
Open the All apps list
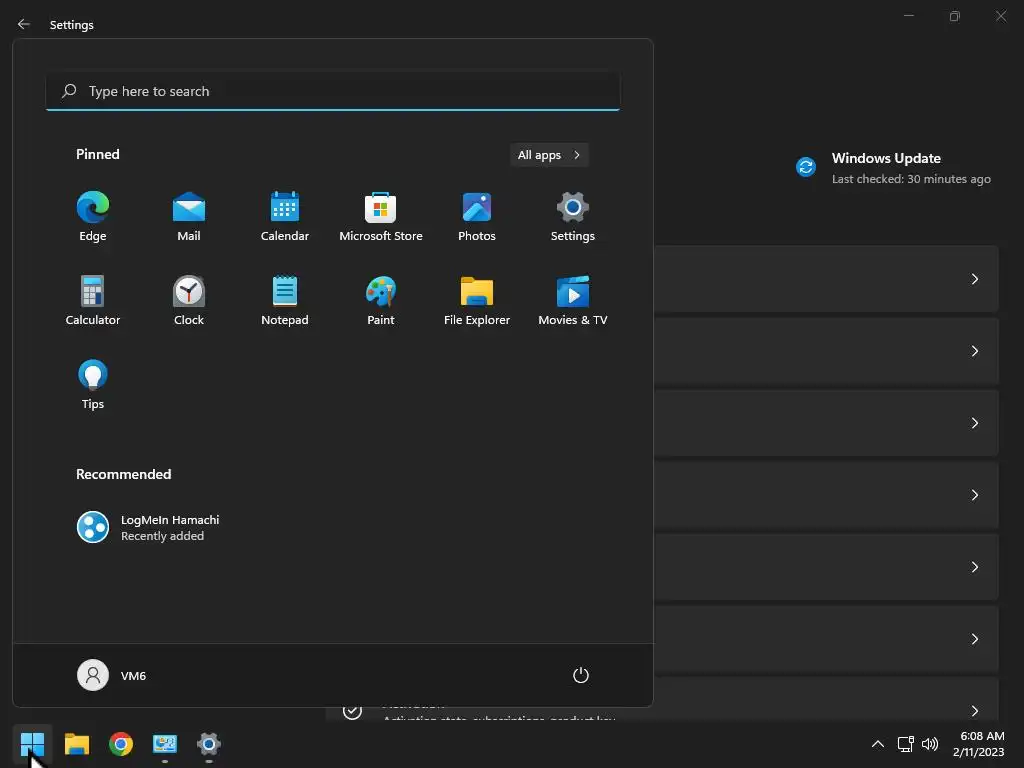point(549,155)
